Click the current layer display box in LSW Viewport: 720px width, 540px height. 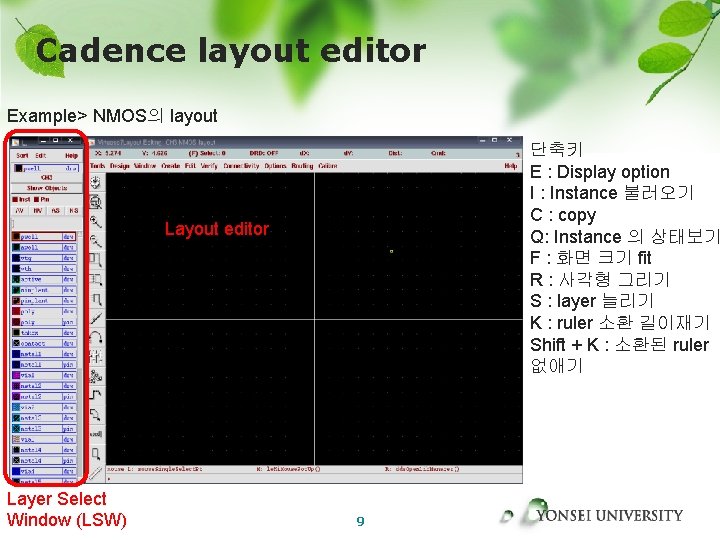tap(46, 169)
